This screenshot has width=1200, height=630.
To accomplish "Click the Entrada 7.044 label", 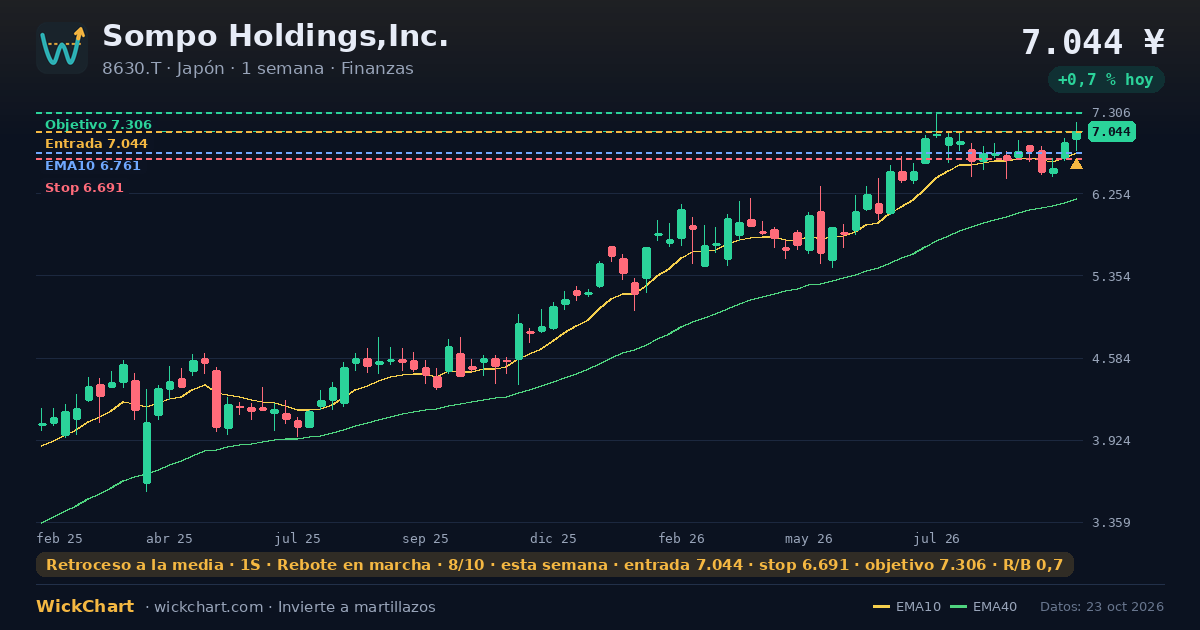I will (x=96, y=144).
